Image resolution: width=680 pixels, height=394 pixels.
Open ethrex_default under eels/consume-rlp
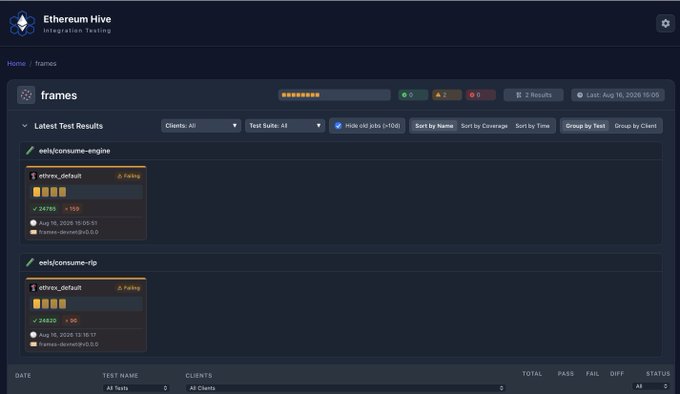60,287
